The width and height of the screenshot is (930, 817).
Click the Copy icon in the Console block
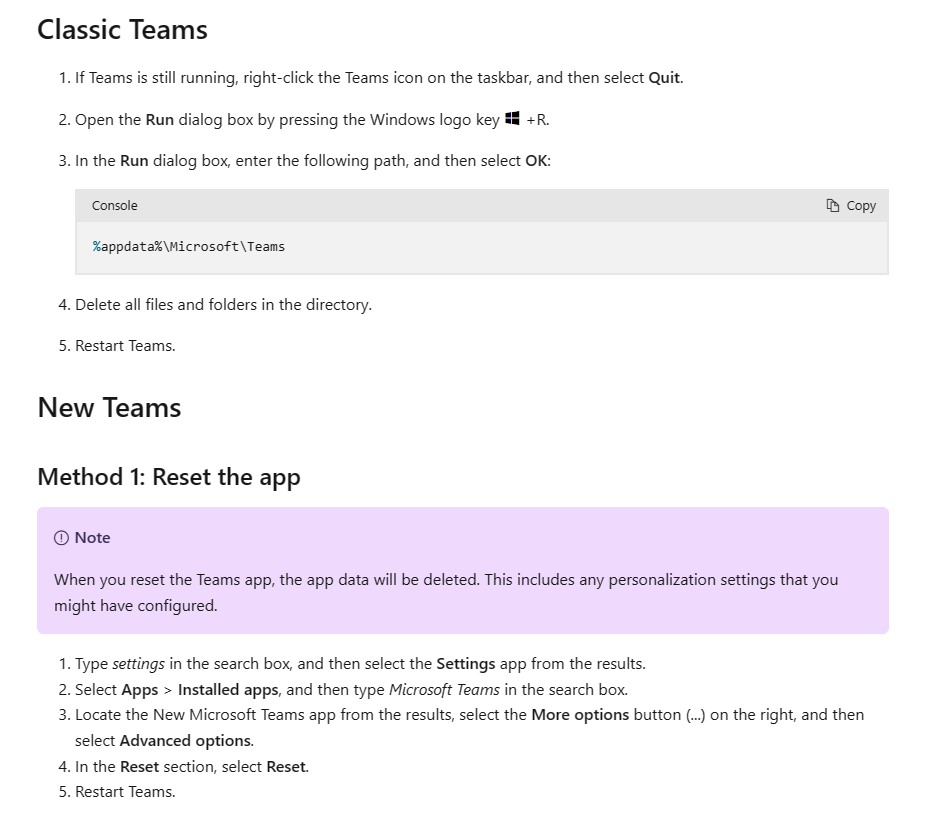point(833,205)
